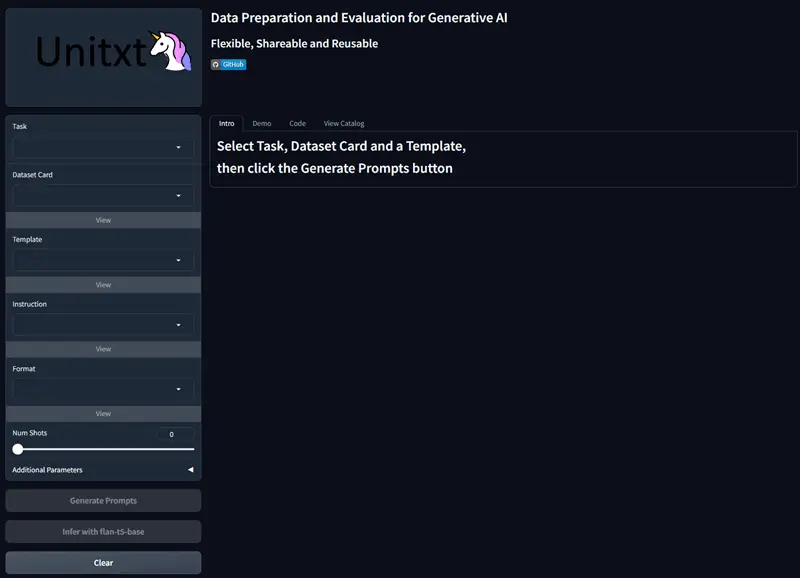Viewport: 800px width, 578px height.
Task: Click the View button under Template
Action: [x=103, y=285]
